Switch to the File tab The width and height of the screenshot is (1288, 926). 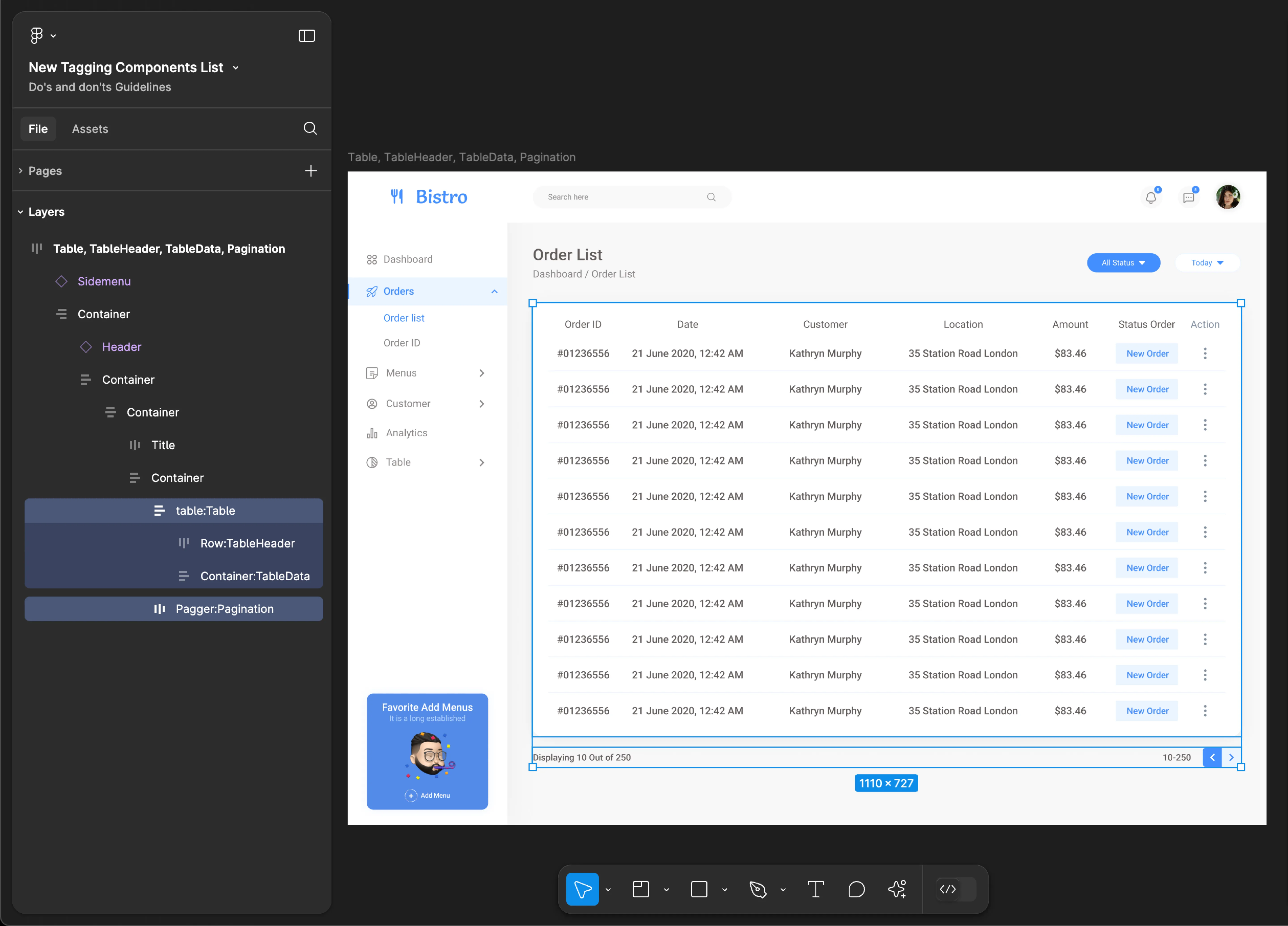click(38, 129)
